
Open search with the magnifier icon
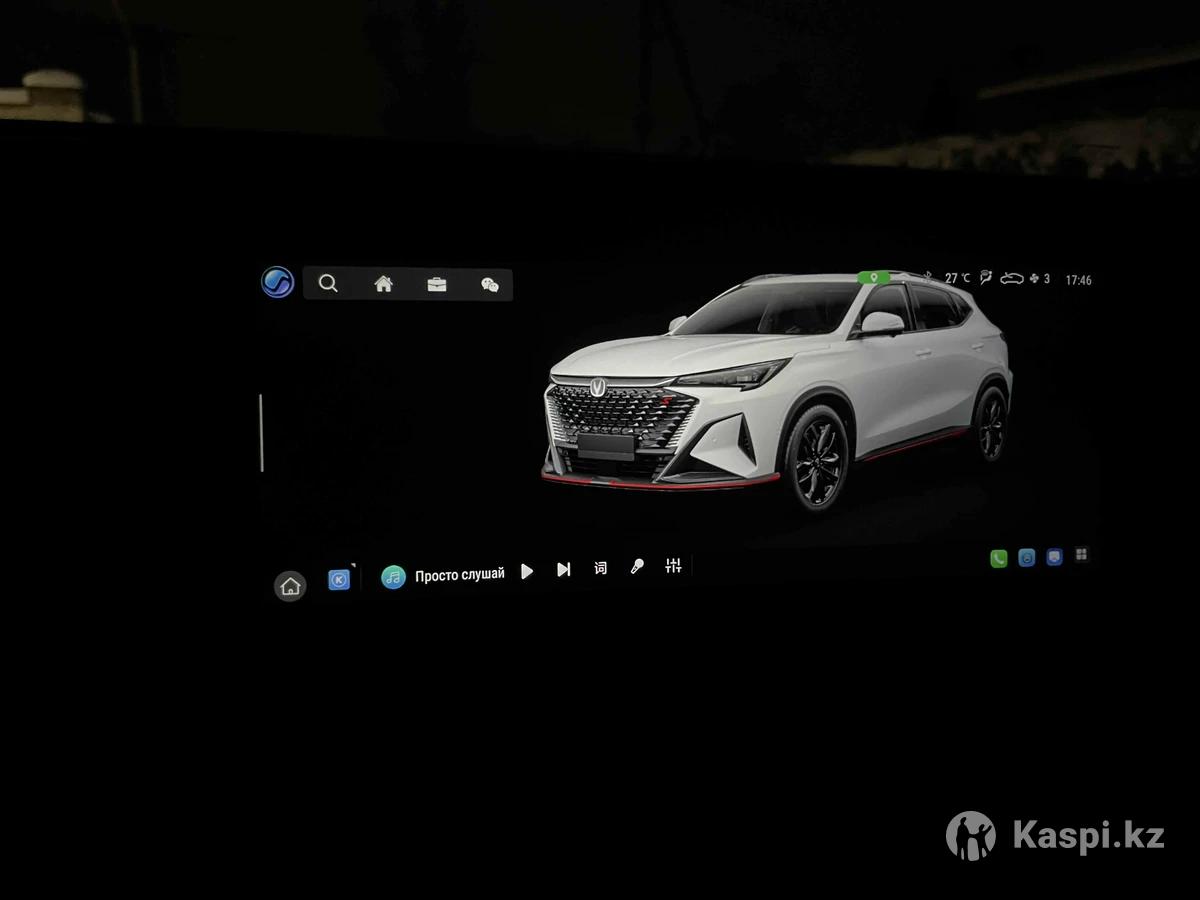[x=328, y=284]
